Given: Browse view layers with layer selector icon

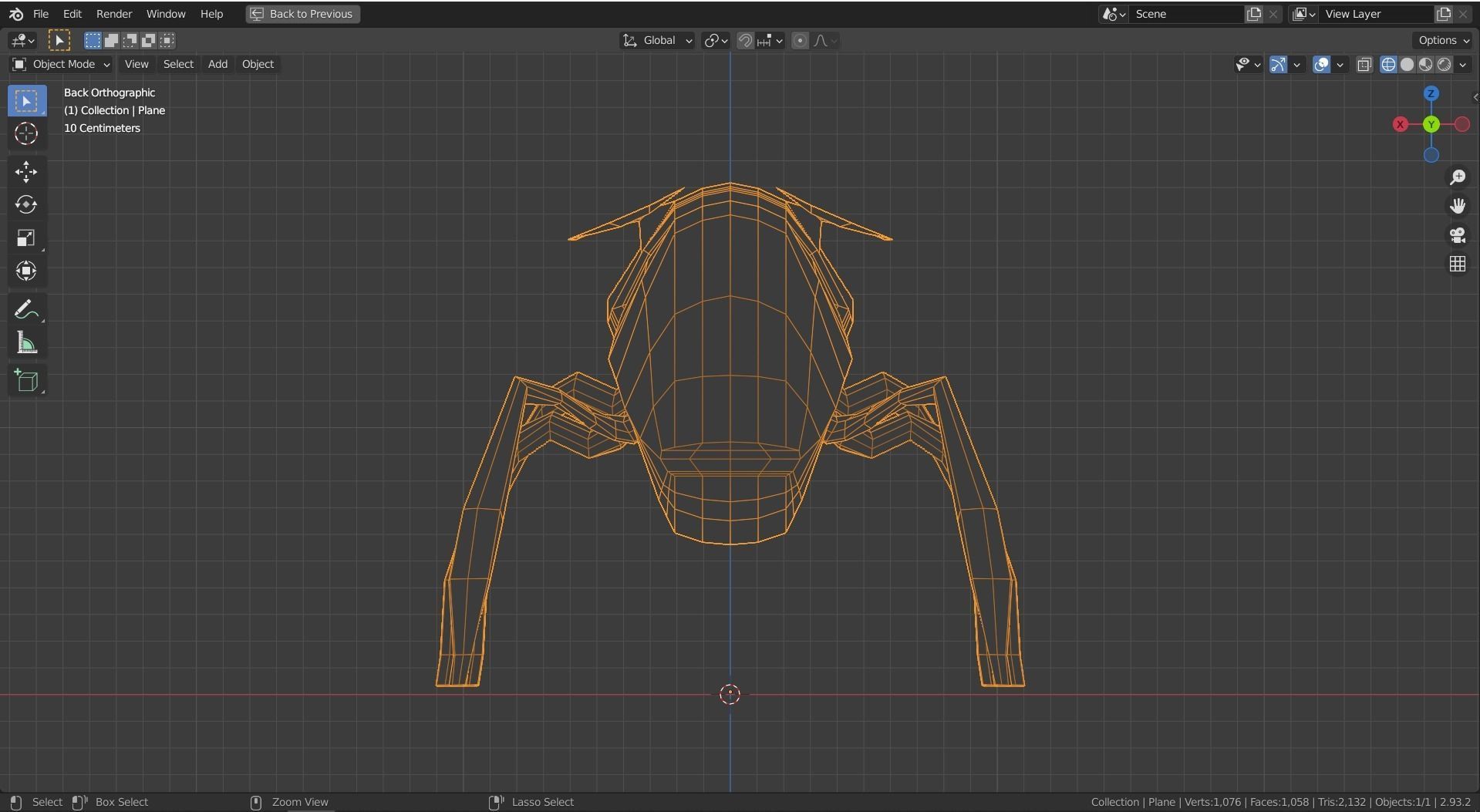Looking at the screenshot, I should tap(1303, 14).
